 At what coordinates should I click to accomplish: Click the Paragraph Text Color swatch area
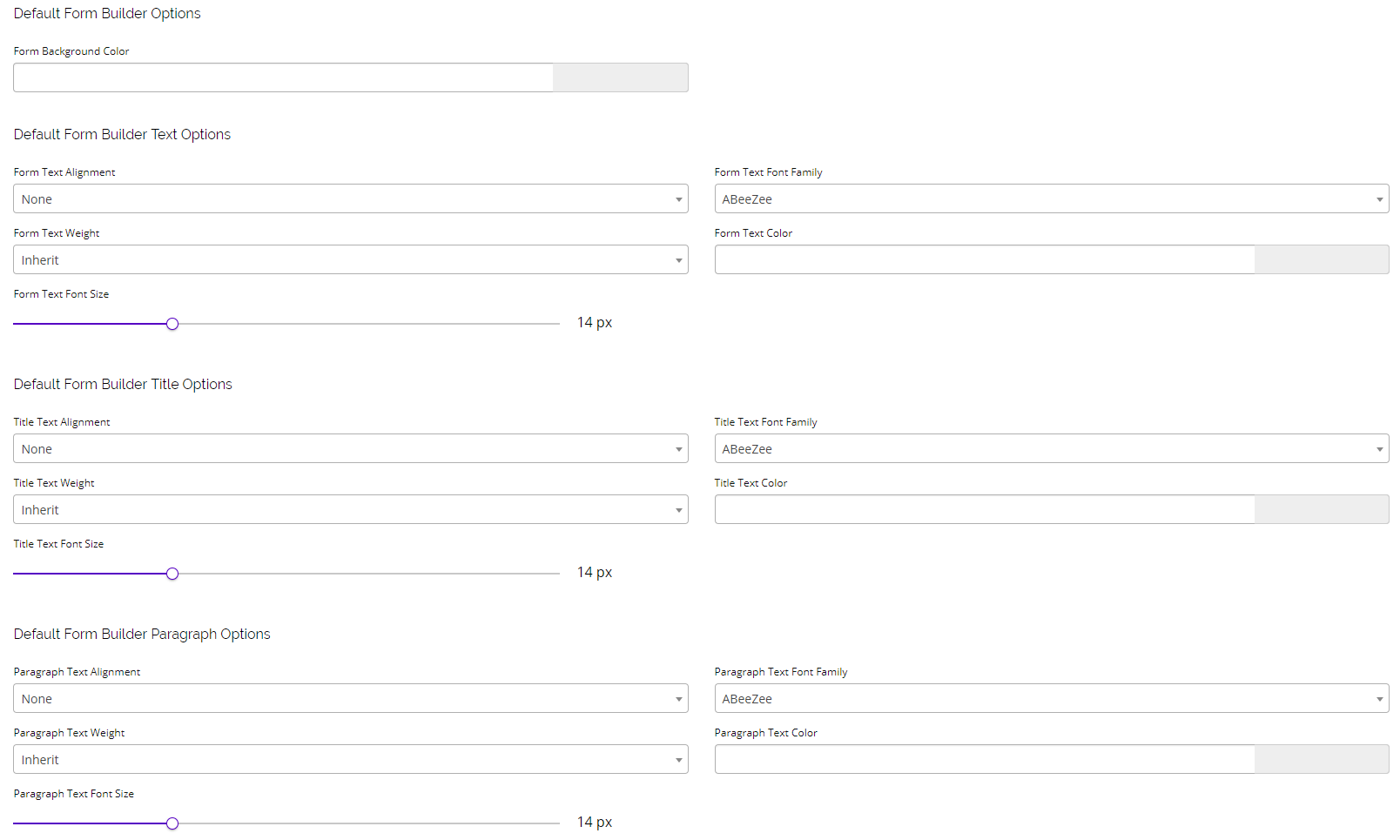[1322, 759]
